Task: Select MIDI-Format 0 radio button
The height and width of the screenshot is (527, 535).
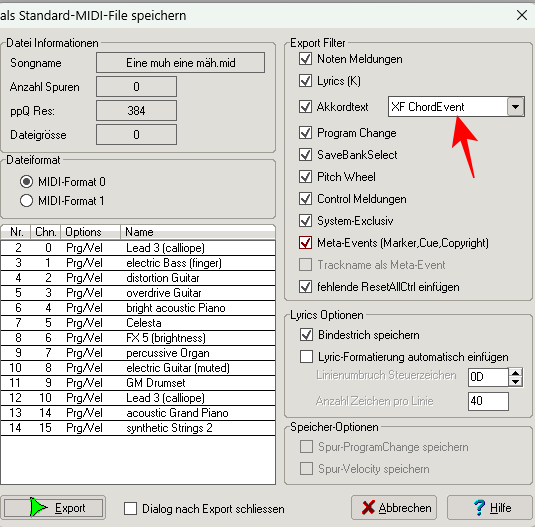Action: coord(26,181)
